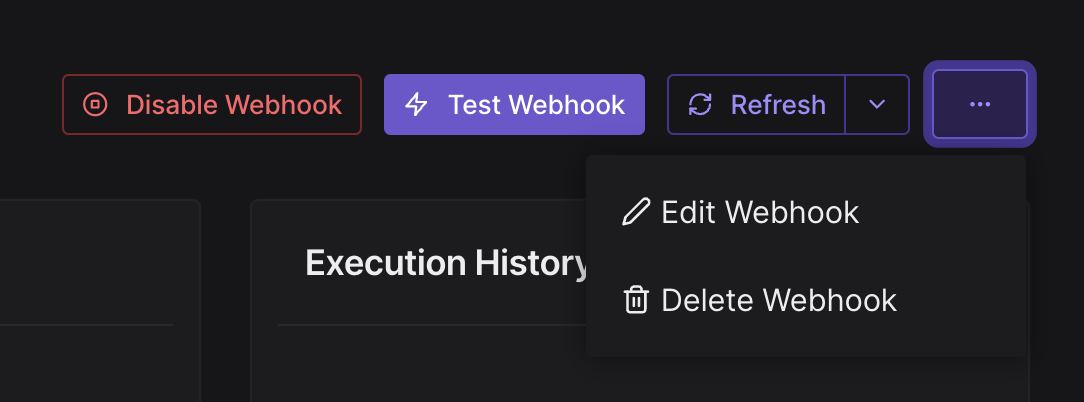
Task: Choose Edit Webhook from the menu
Action: pos(806,212)
